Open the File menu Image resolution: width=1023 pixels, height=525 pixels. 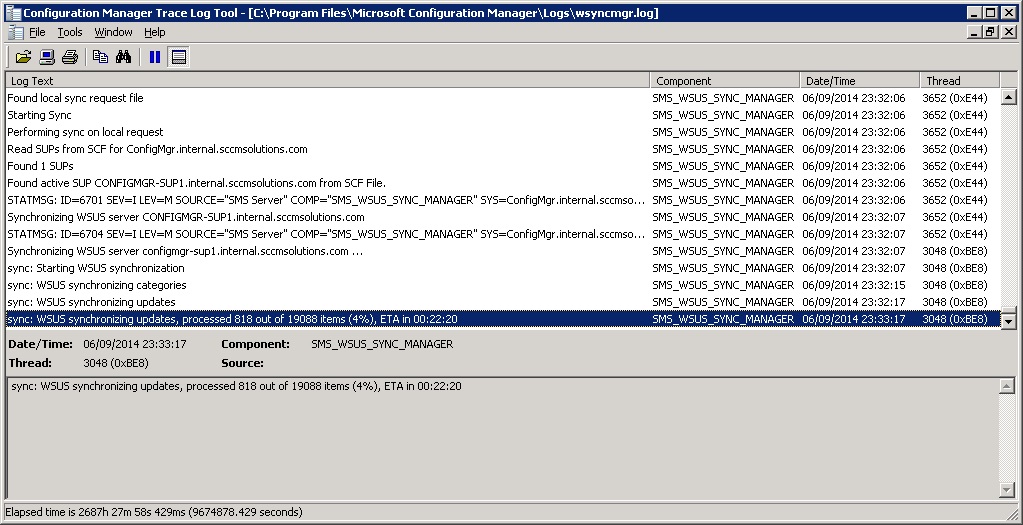(37, 32)
